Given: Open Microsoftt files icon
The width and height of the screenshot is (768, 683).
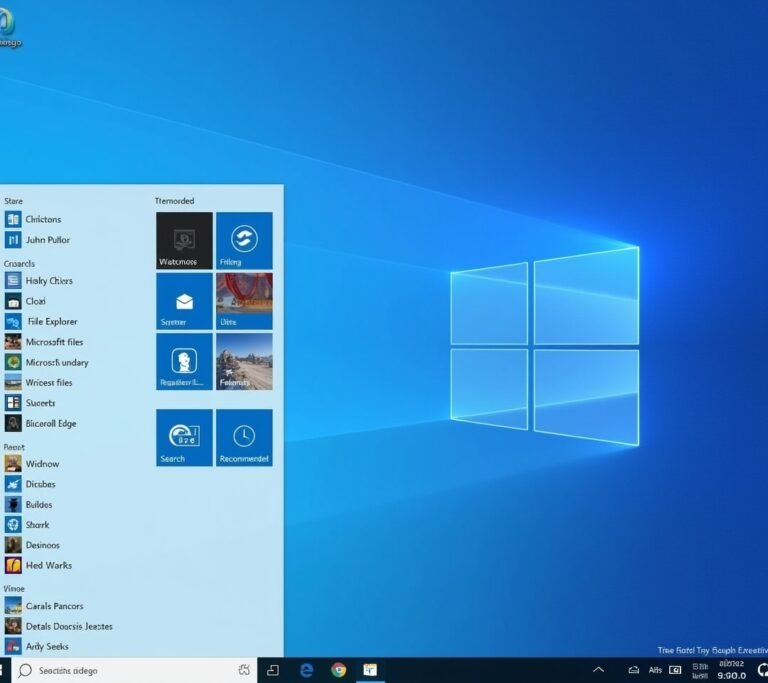Looking at the screenshot, I should (x=13, y=342).
